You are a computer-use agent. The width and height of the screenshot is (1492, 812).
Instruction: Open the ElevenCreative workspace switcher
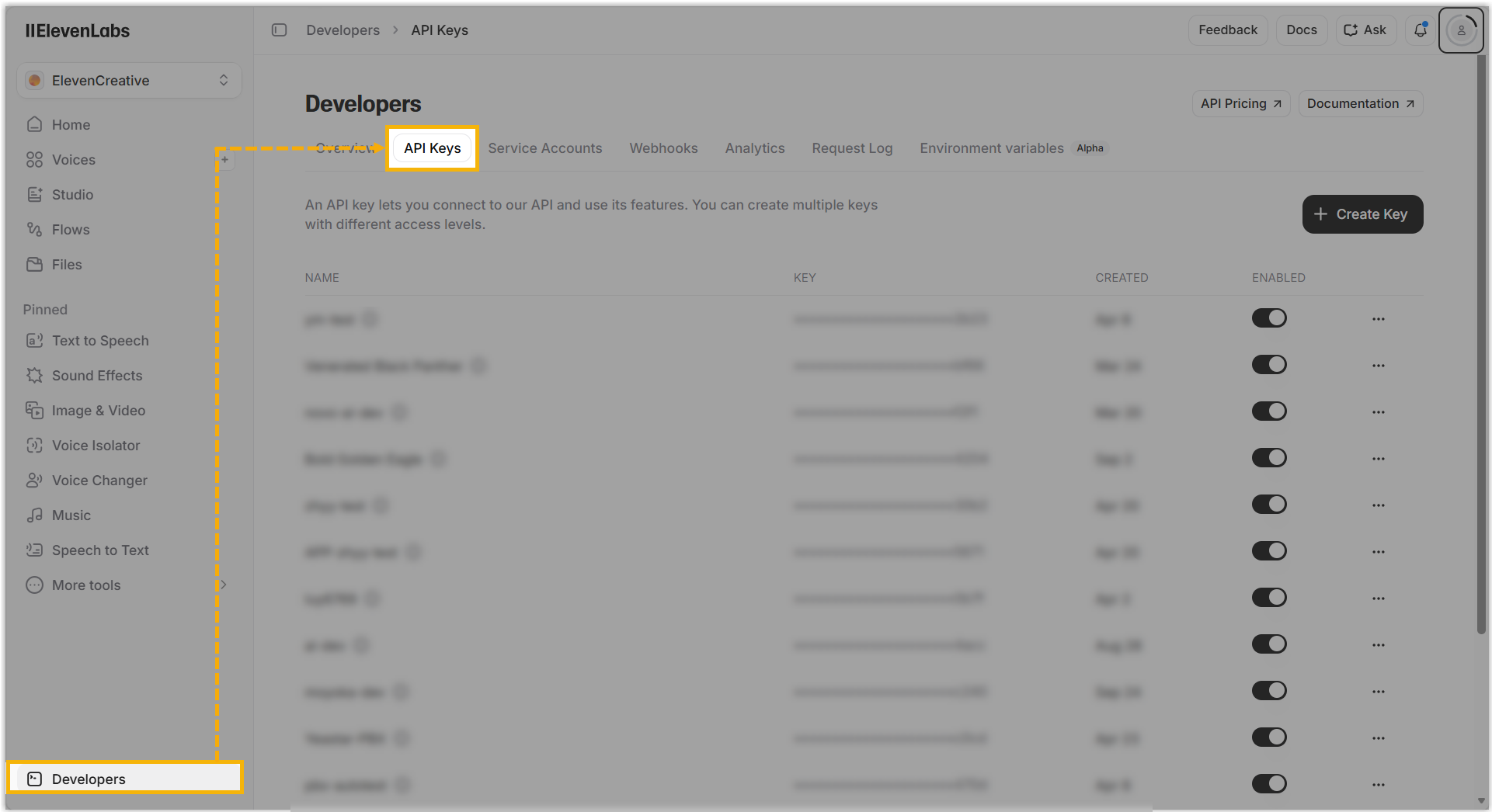pyautogui.click(x=129, y=80)
